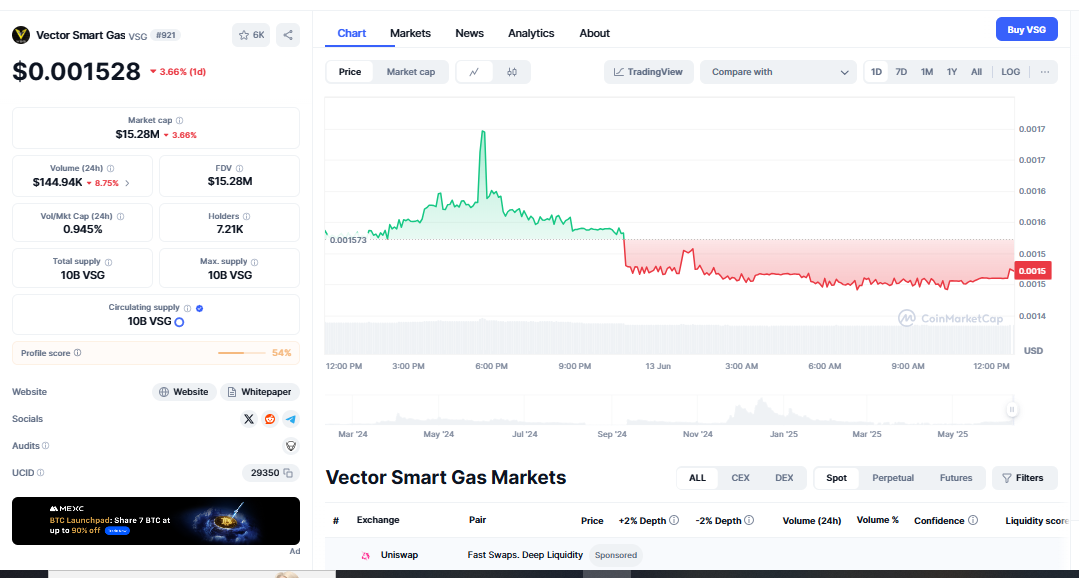Set chart range to All
Screen dimensions: 1079x578
point(976,72)
